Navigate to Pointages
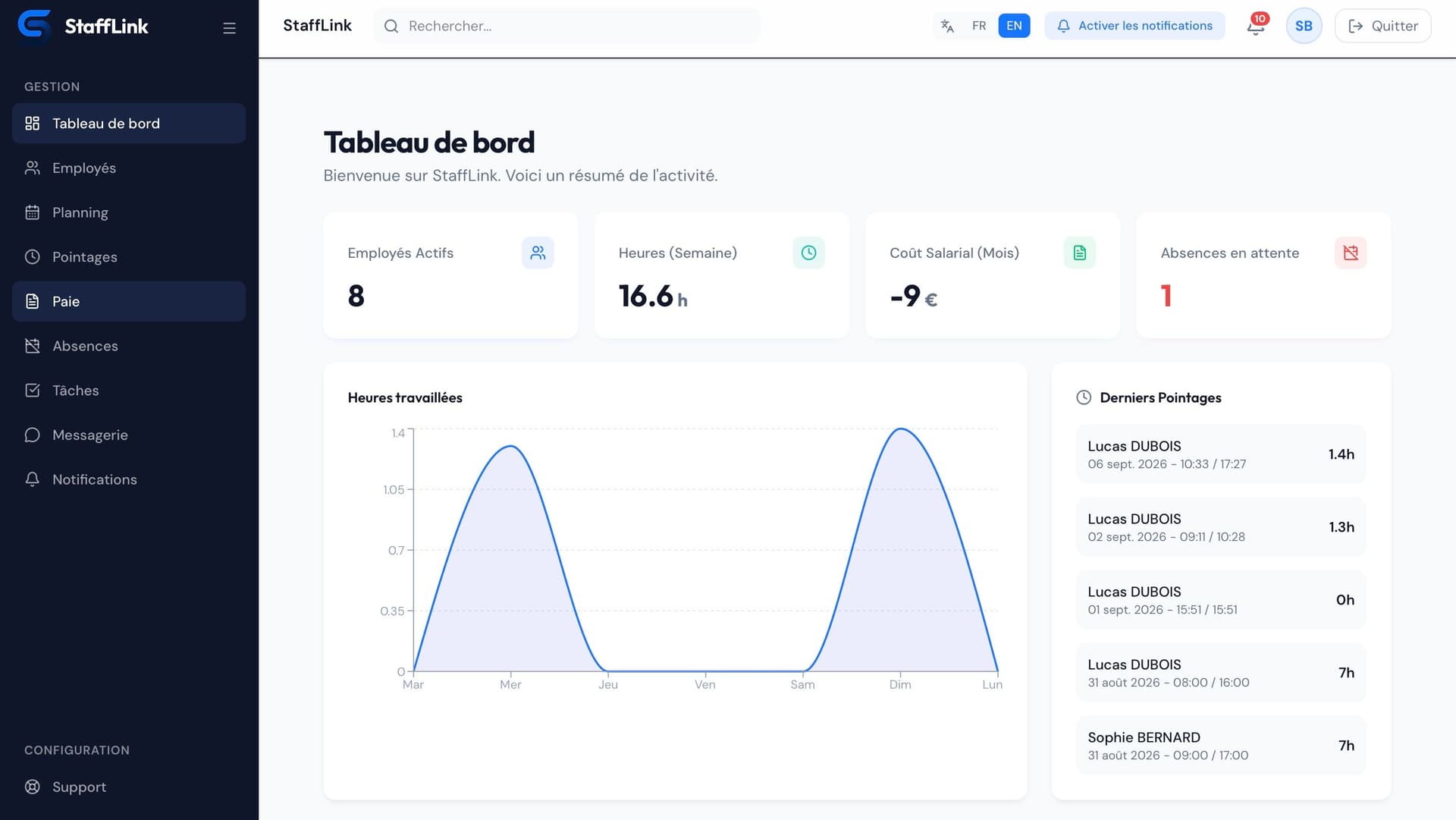The width and height of the screenshot is (1456, 820). tap(129, 256)
